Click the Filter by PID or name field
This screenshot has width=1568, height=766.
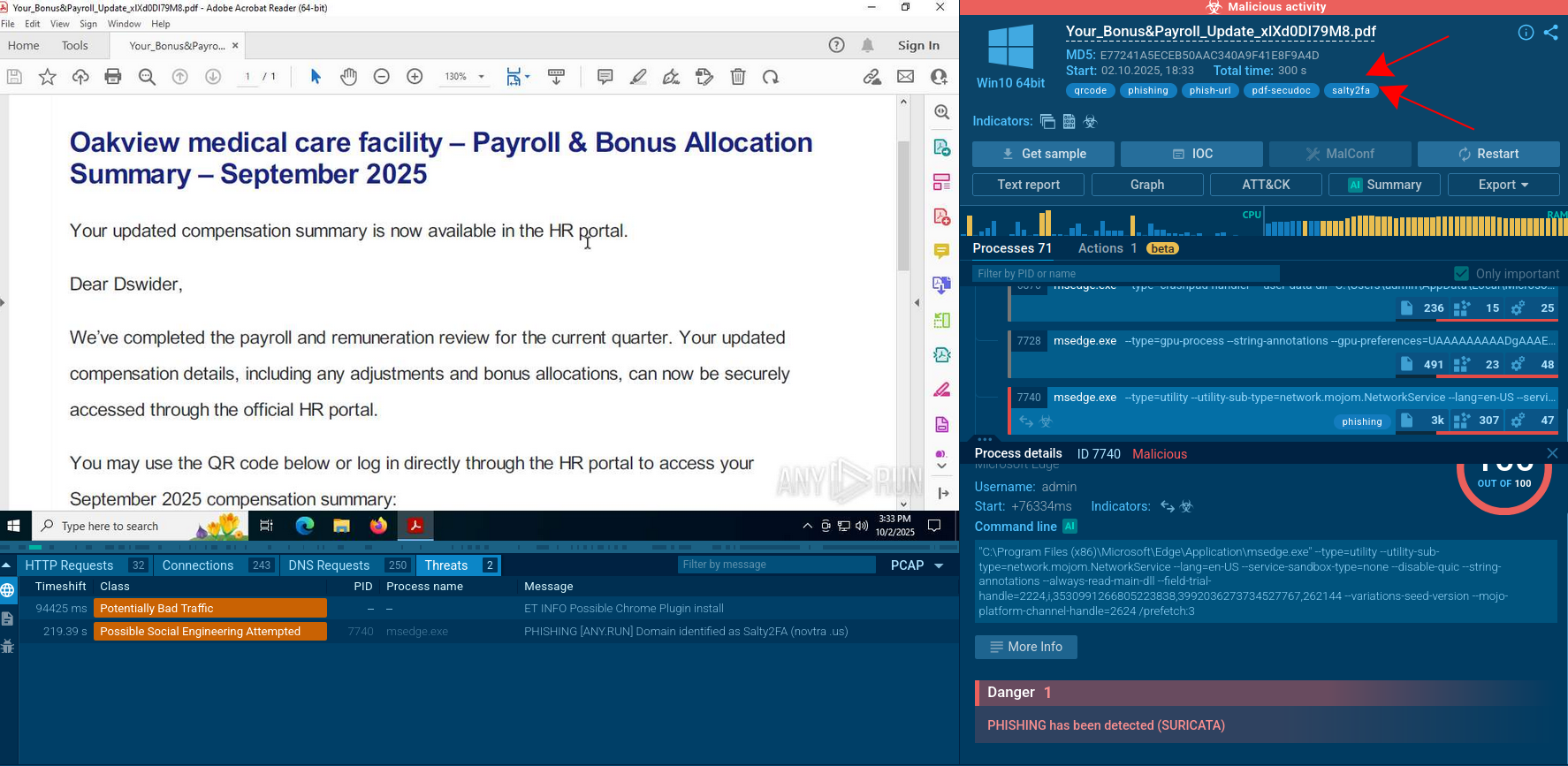point(1124,274)
